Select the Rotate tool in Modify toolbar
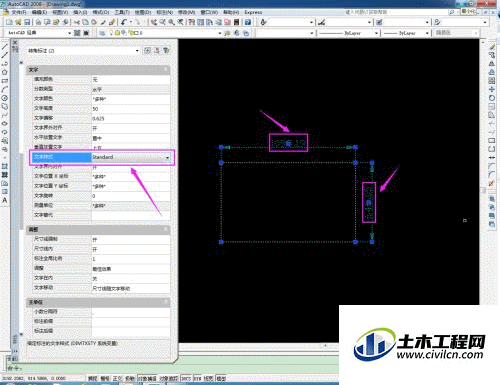This screenshot has width=500, height=385. click(x=492, y=98)
